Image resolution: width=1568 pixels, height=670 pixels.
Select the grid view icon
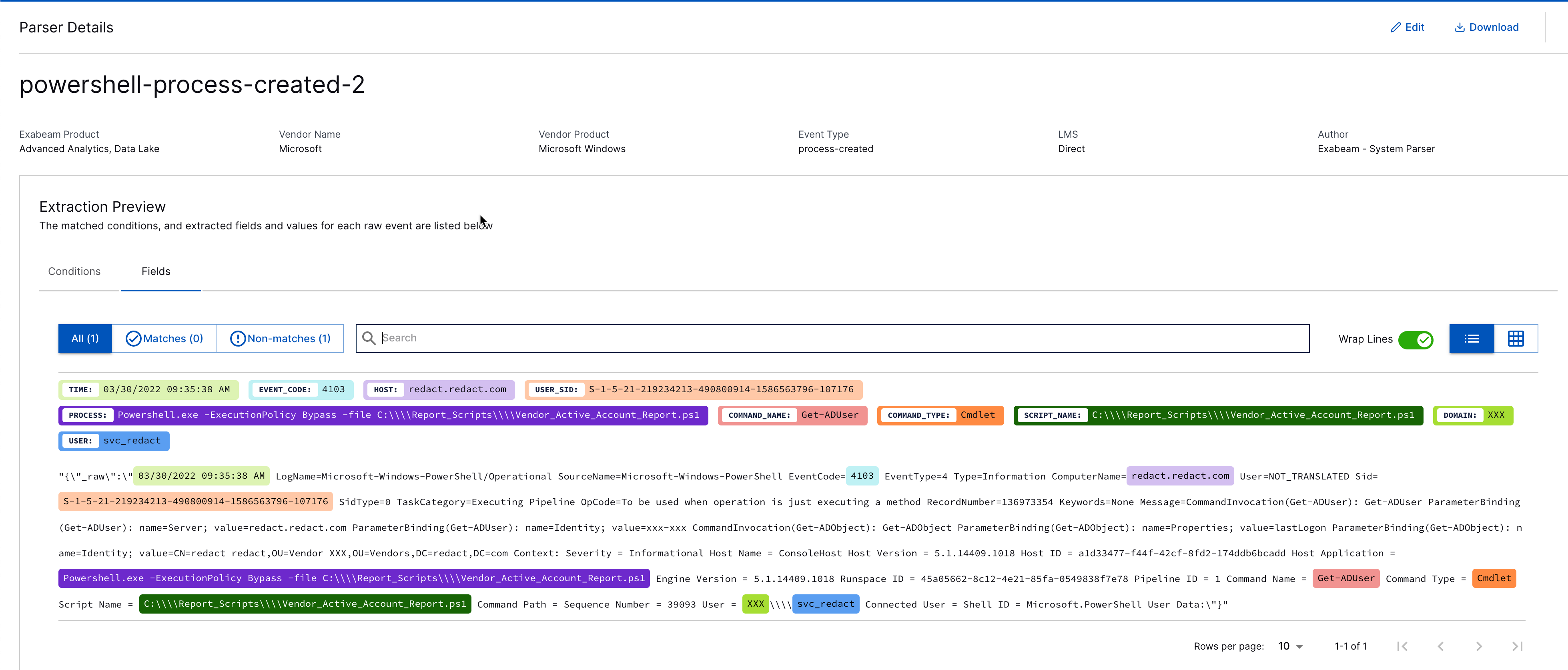pos(1516,338)
